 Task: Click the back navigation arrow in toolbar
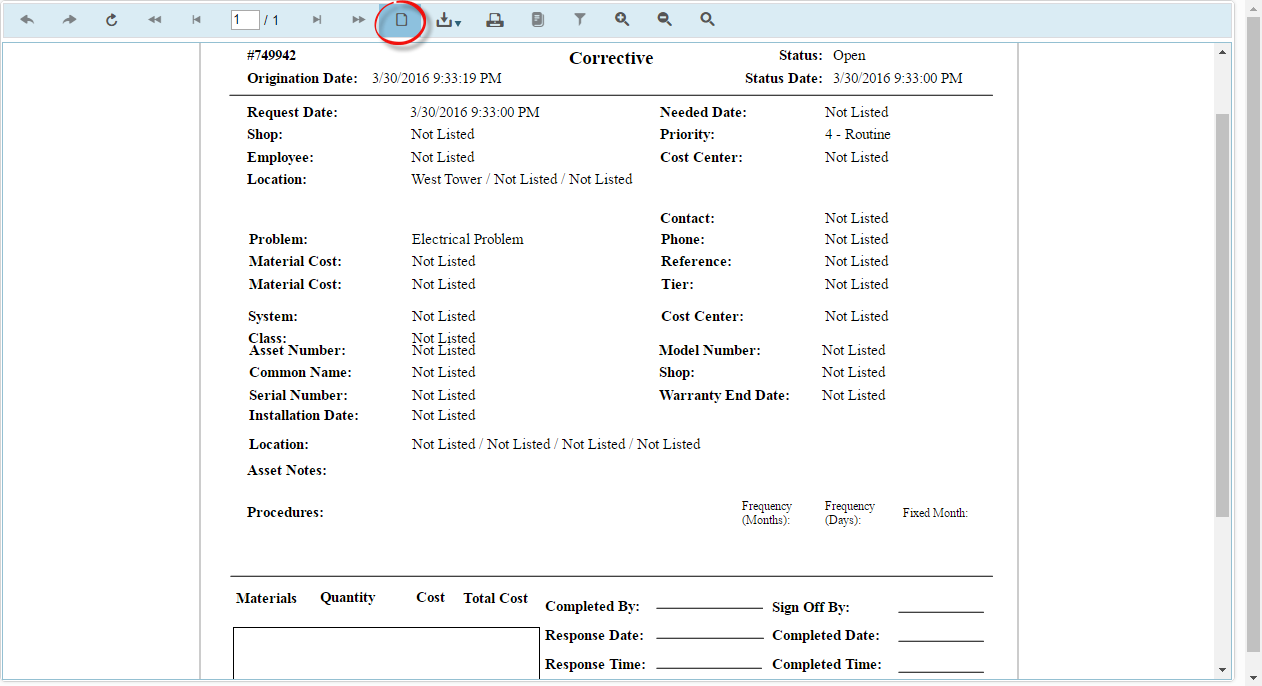27,20
